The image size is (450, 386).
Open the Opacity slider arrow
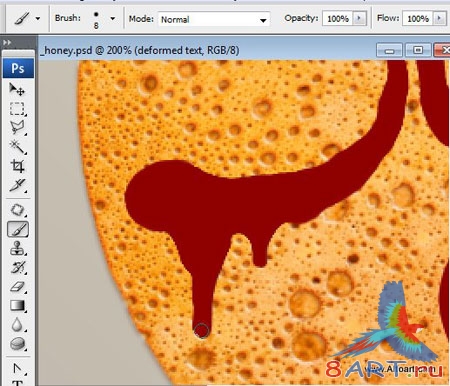(x=359, y=18)
